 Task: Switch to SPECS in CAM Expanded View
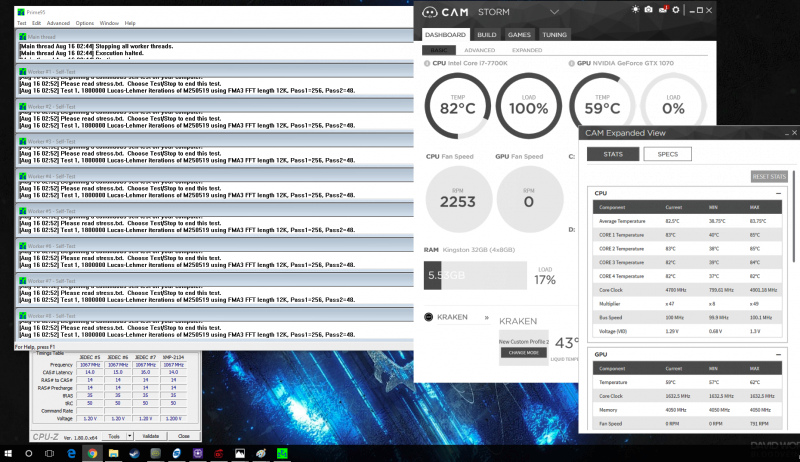point(667,154)
